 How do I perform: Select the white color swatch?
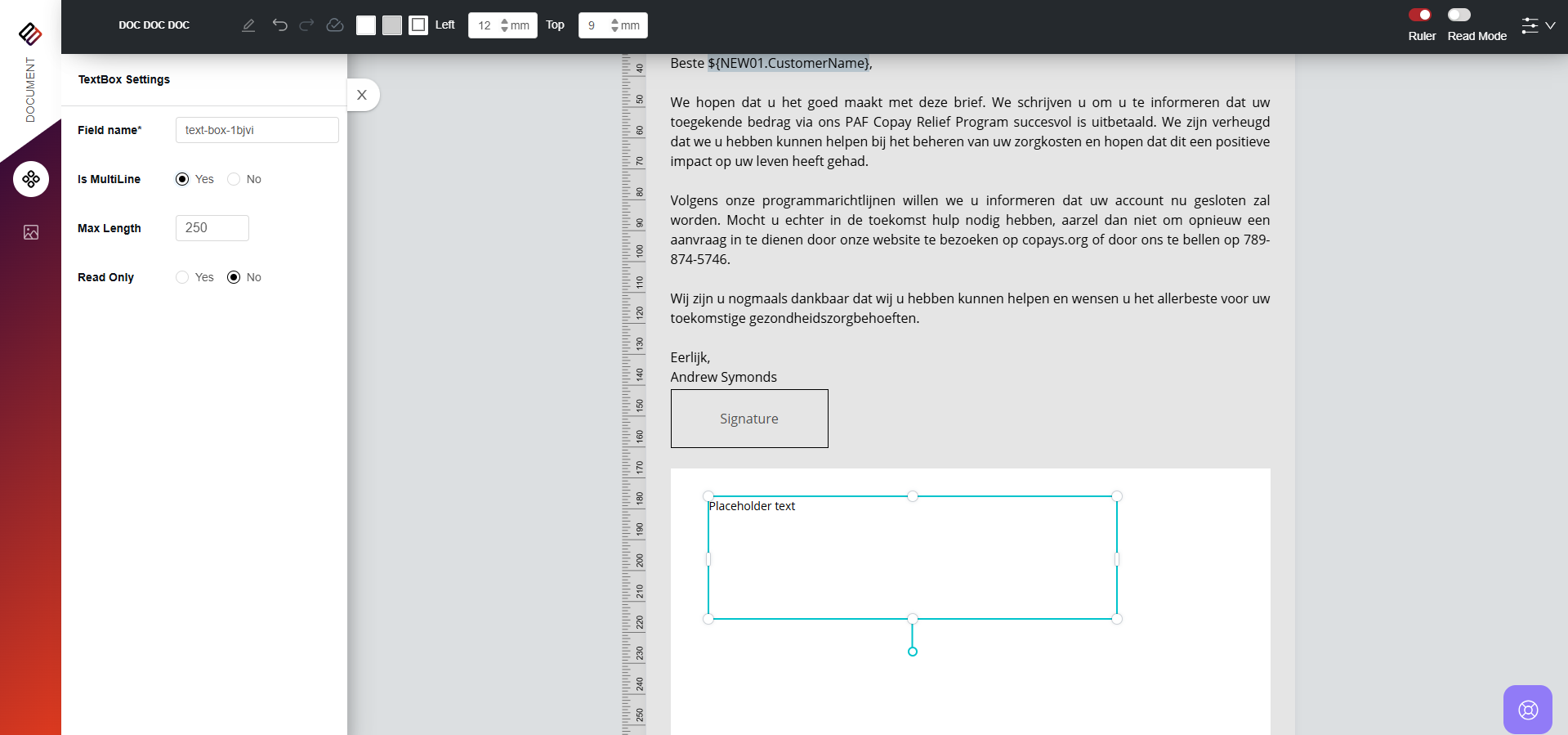click(x=366, y=25)
